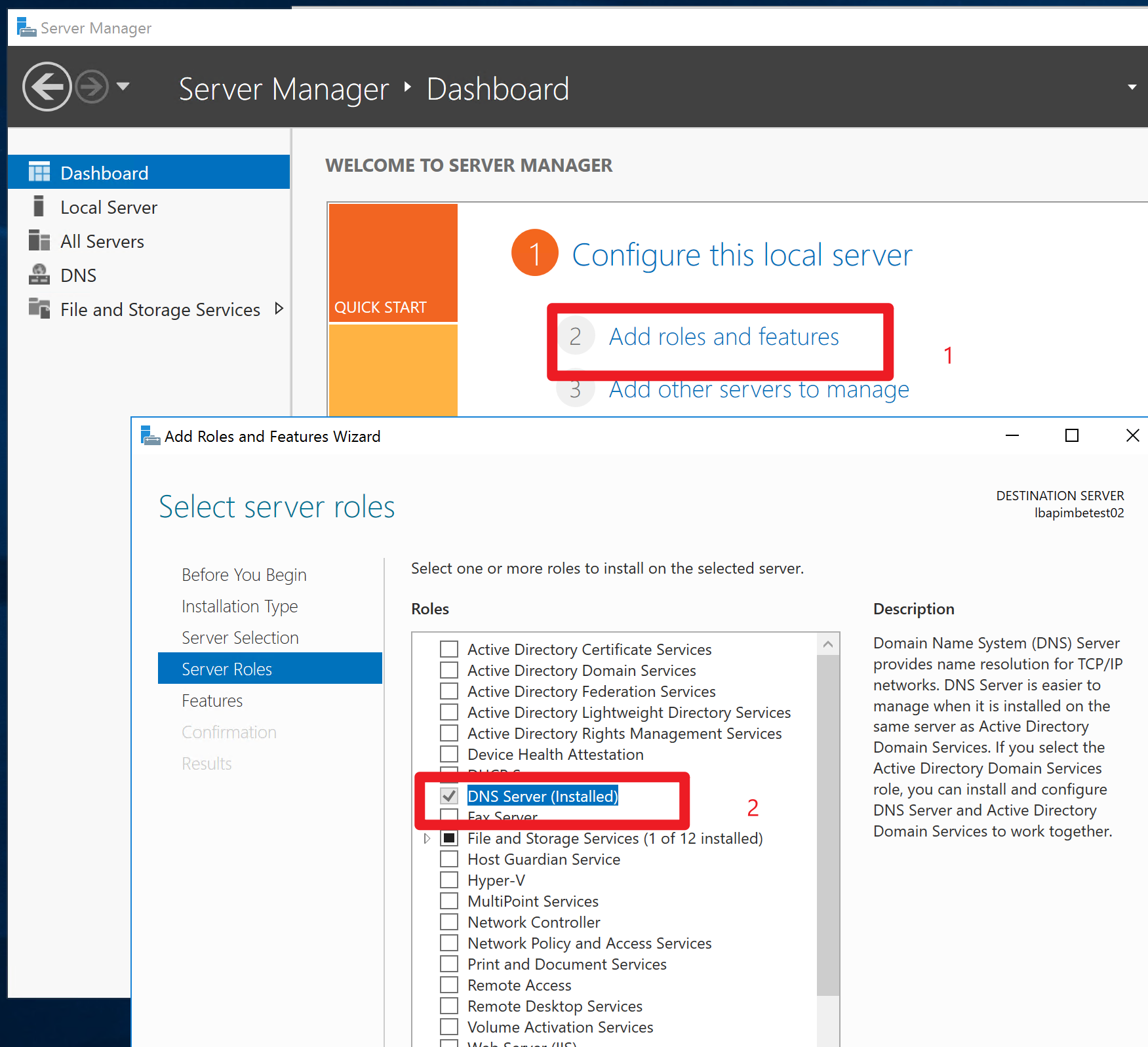
Task: Click the File and Storage Services icon
Action: pos(39,309)
